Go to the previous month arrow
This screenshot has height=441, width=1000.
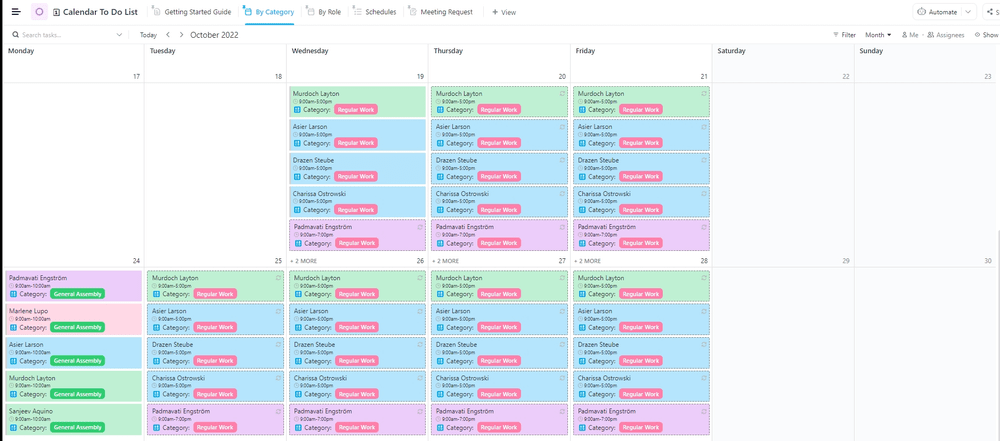tap(168, 35)
